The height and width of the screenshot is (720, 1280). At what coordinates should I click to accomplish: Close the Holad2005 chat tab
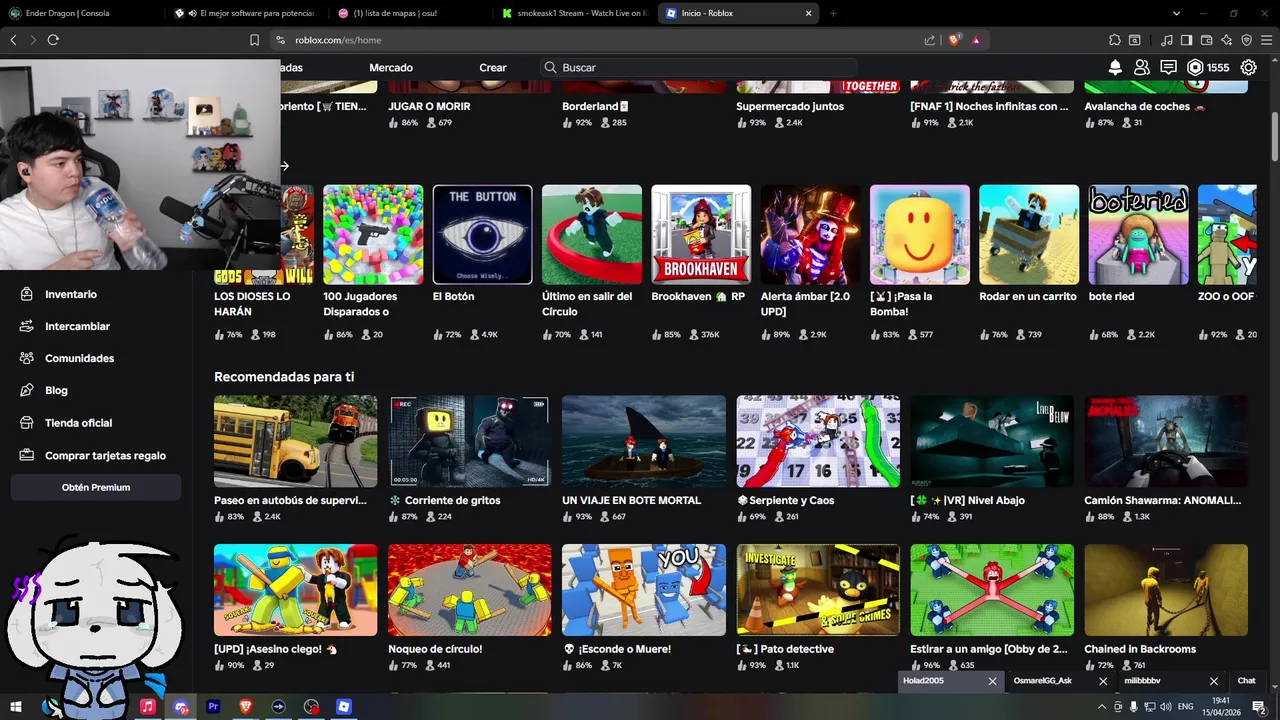click(x=992, y=681)
